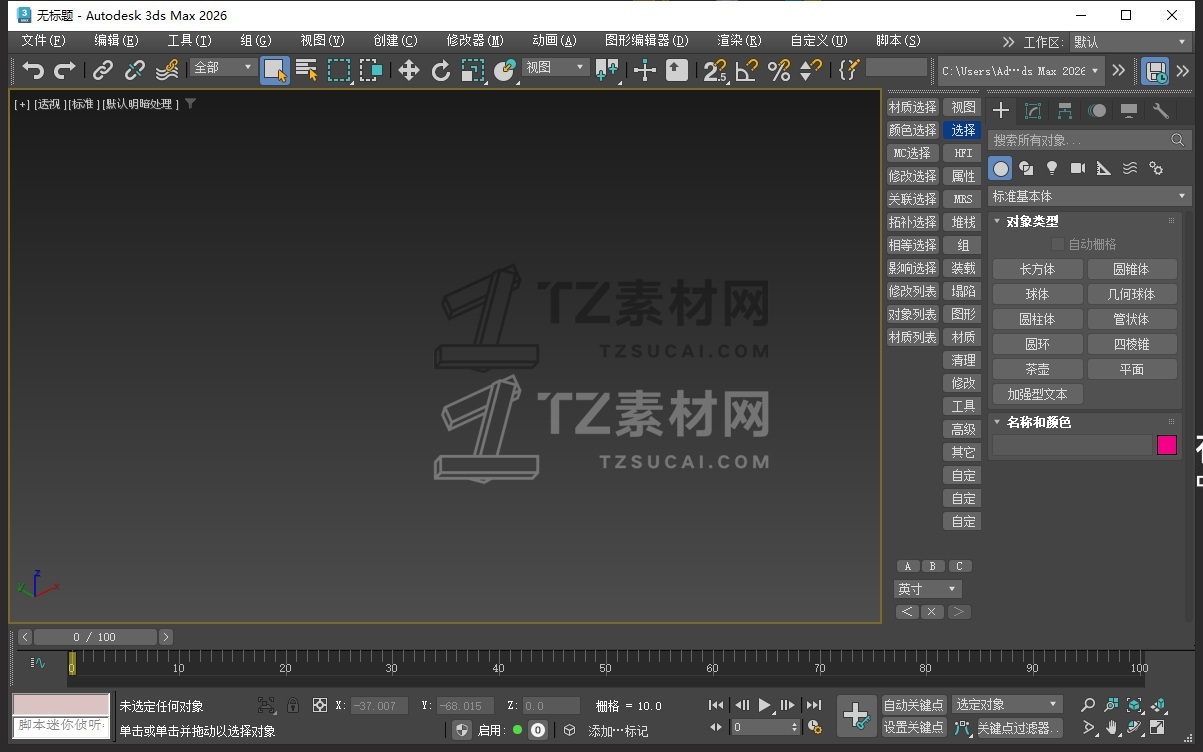This screenshot has width=1203, height=752.
Task: Toggle the 2.5D Snaps button
Action: tap(715, 70)
